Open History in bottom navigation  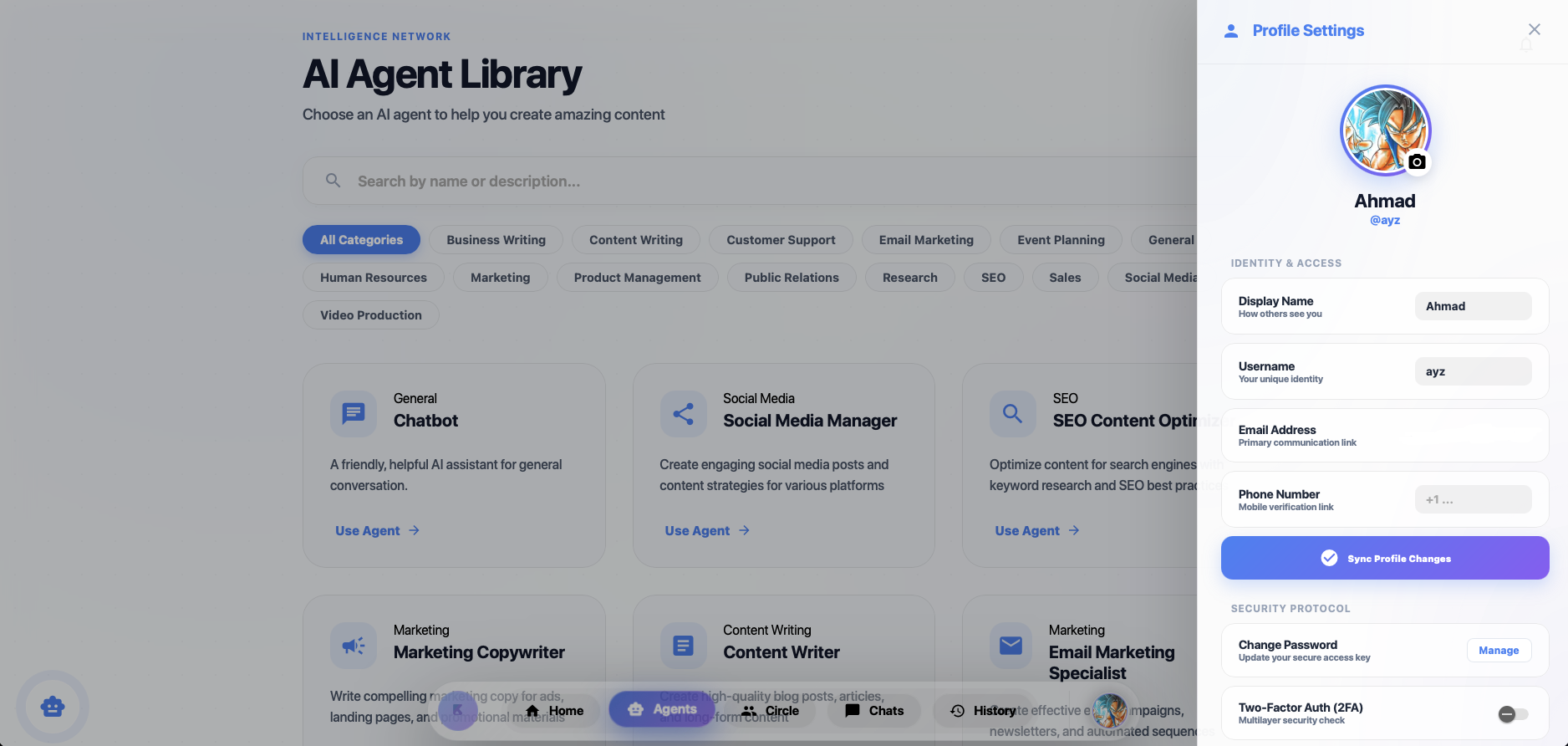pyautogui.click(x=983, y=710)
